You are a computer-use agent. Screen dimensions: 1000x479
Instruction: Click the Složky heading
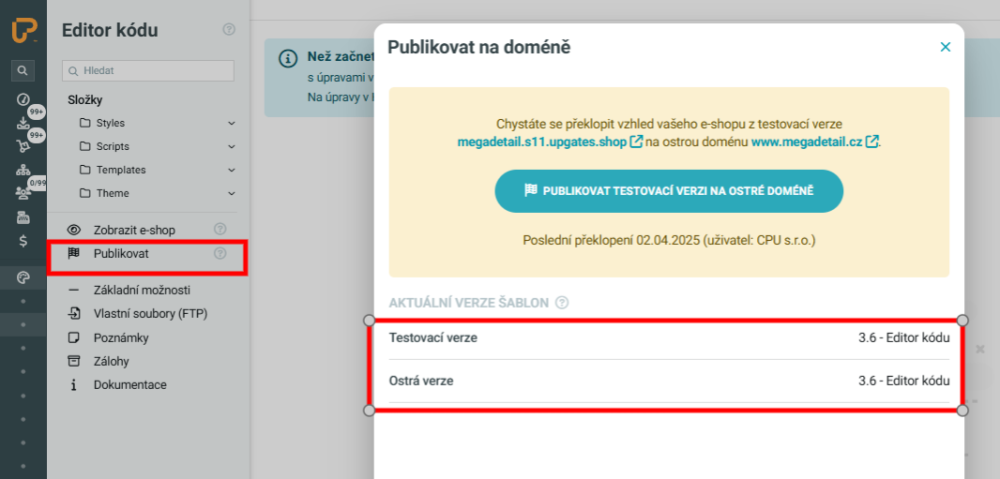coord(85,99)
